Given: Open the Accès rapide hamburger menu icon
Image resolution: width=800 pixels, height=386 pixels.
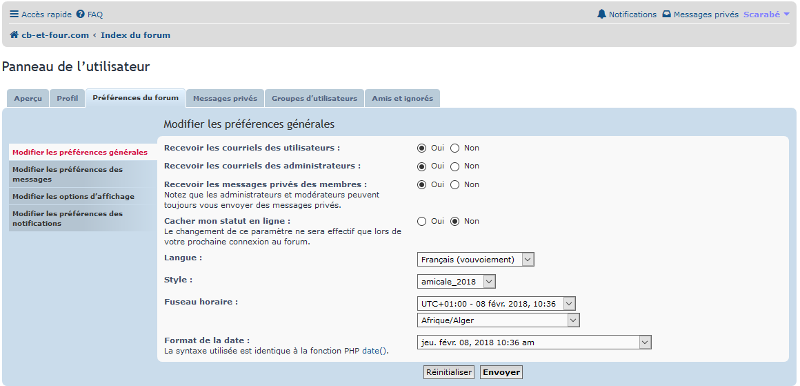Looking at the screenshot, I should pos(14,14).
